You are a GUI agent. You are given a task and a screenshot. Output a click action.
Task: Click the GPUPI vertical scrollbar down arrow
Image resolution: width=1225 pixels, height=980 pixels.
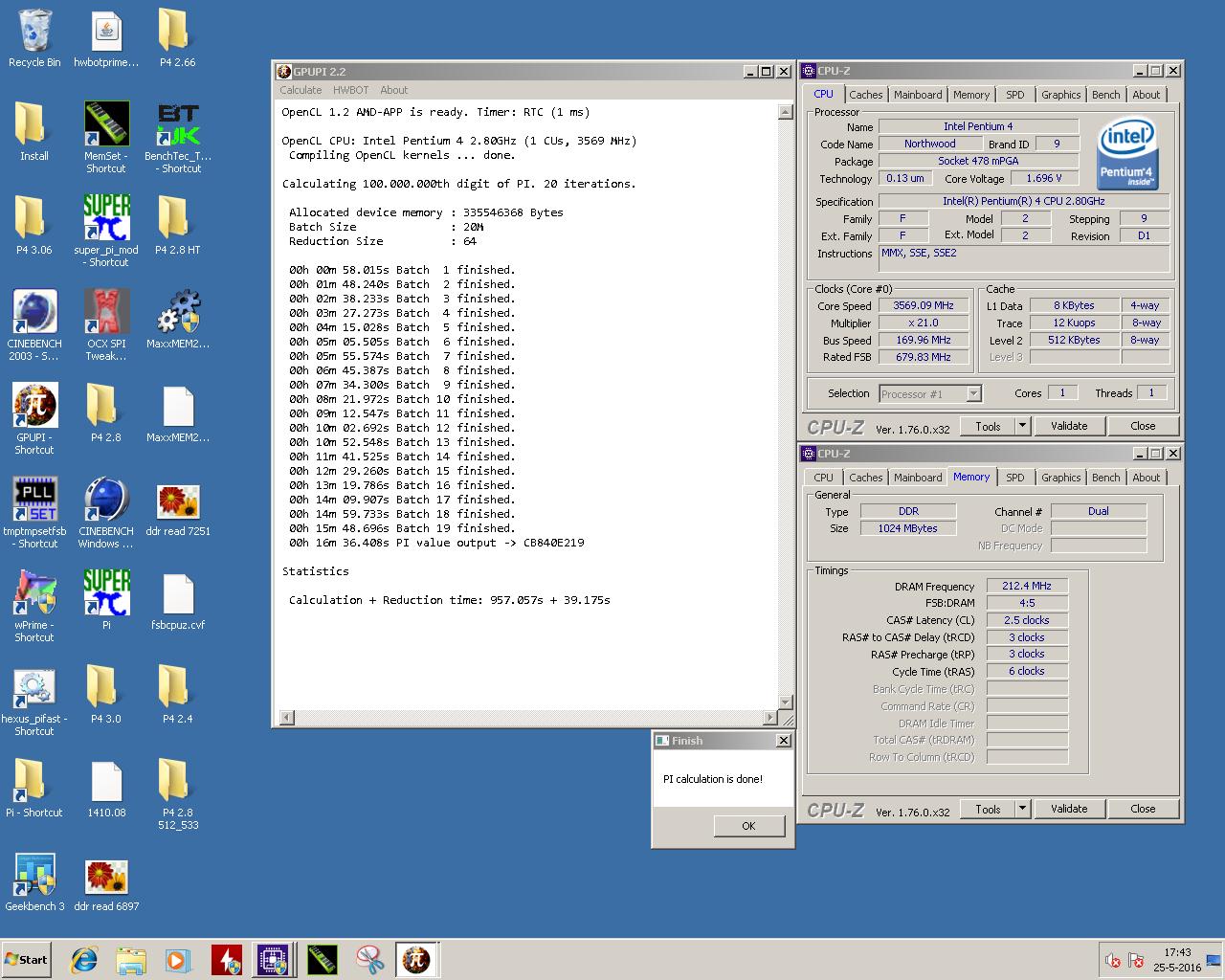pos(785,702)
